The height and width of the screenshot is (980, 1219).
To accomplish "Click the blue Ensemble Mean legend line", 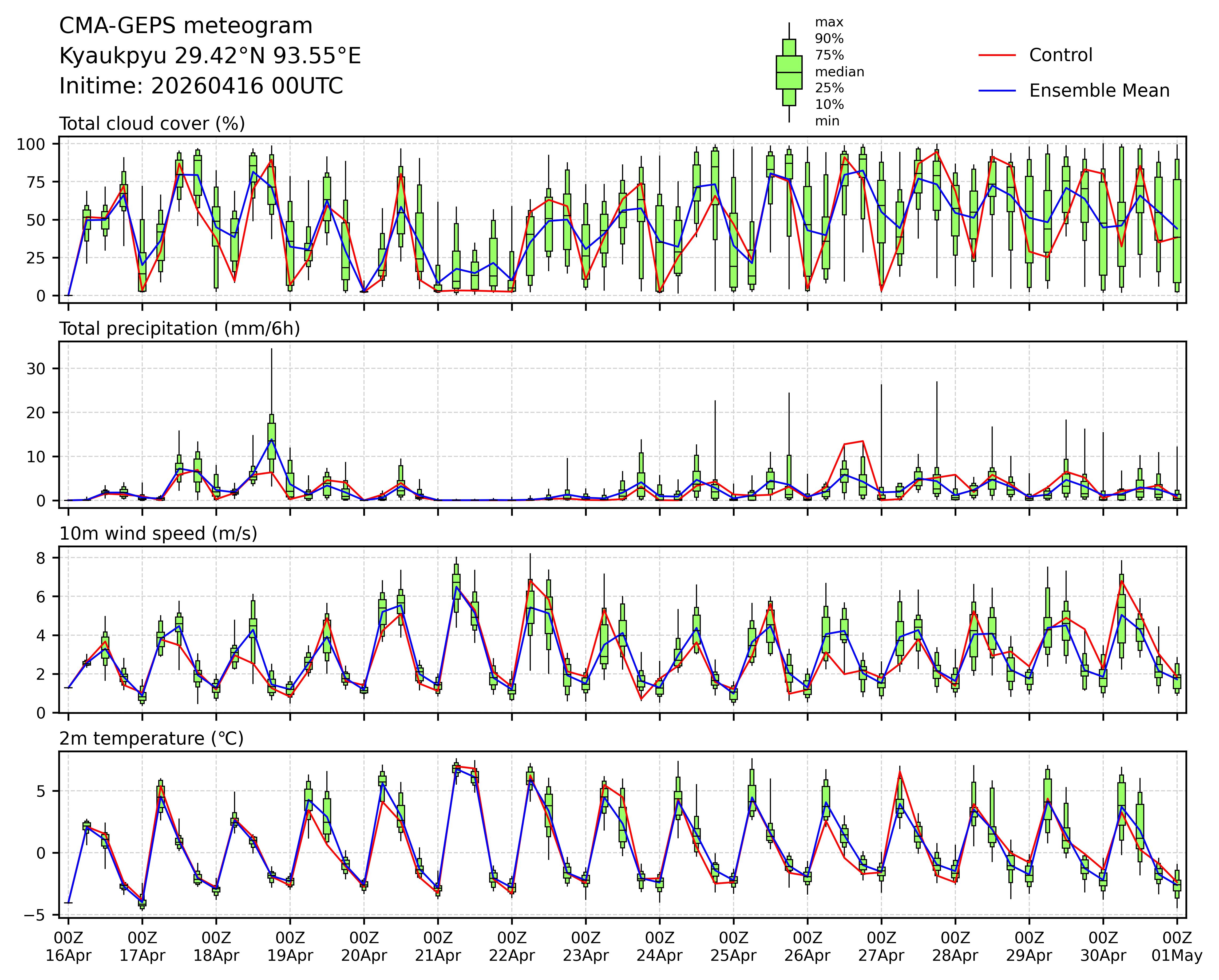I will (997, 91).
